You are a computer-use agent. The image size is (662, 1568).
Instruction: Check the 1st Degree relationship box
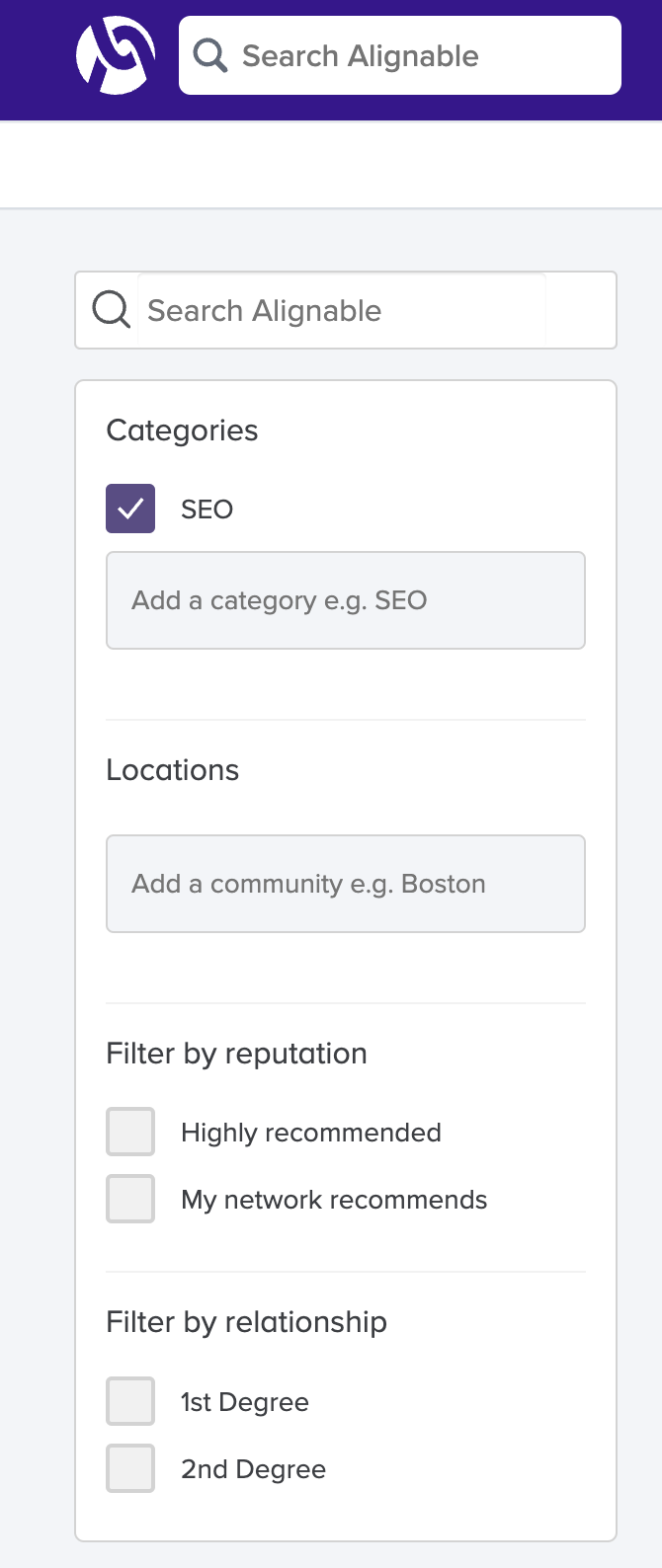tap(130, 1401)
